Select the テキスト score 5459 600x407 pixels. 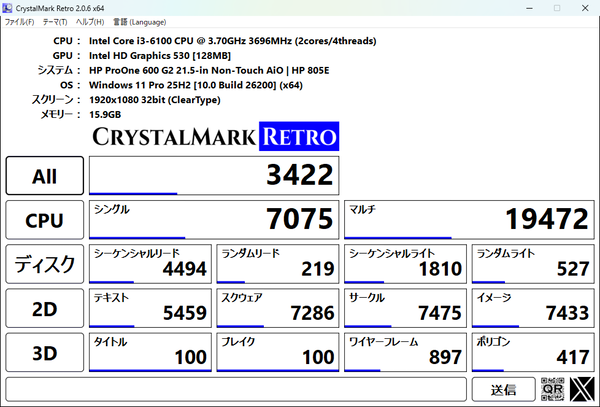click(185, 313)
